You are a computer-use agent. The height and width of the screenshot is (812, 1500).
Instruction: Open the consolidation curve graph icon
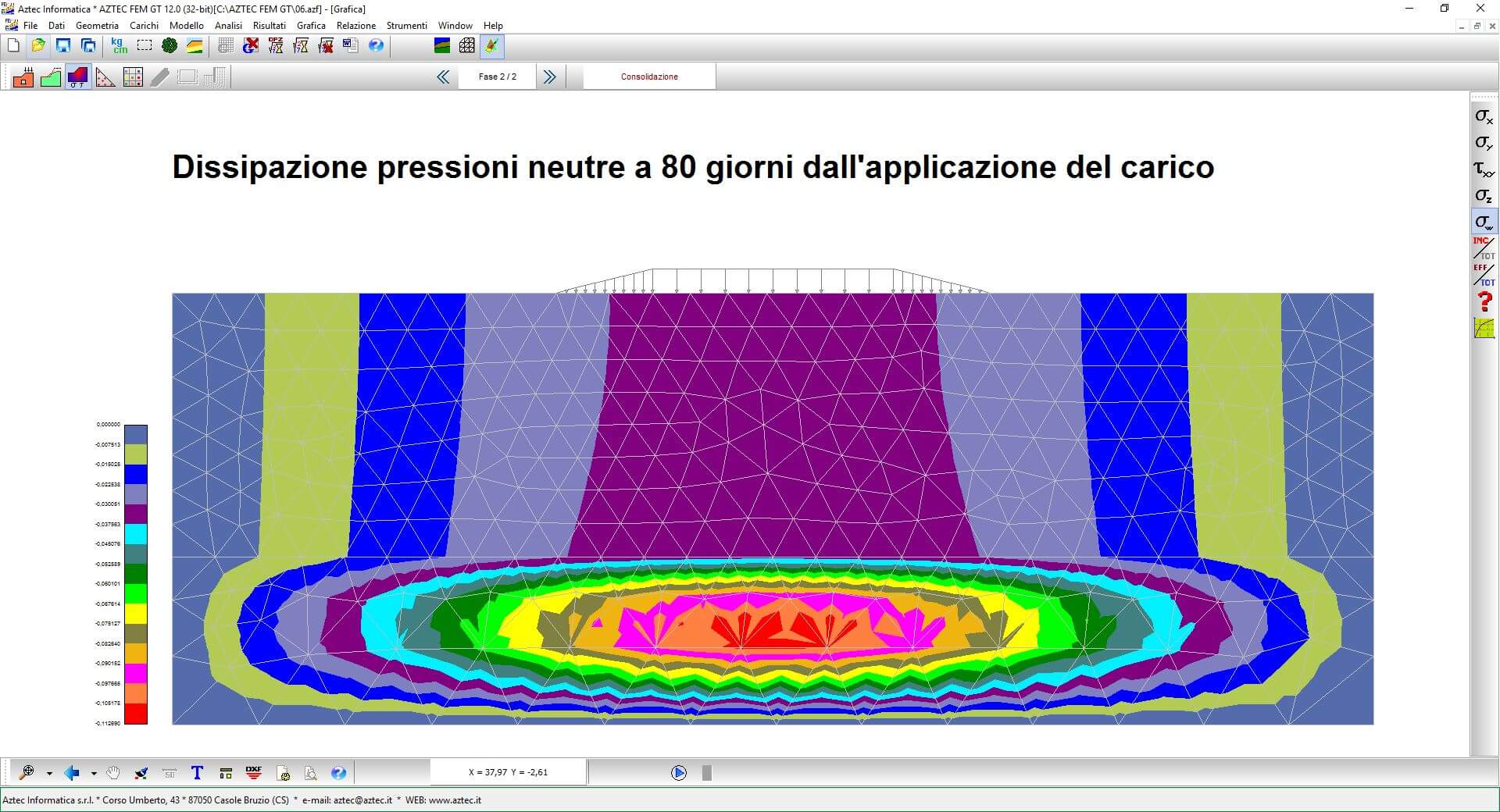point(1483,329)
